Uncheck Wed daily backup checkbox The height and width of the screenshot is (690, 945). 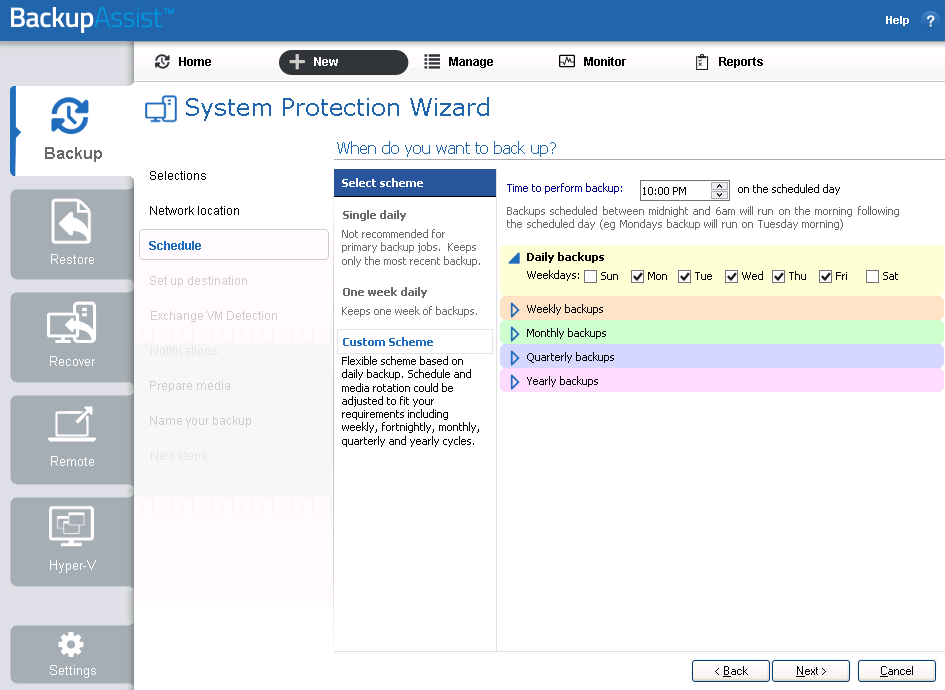732,276
